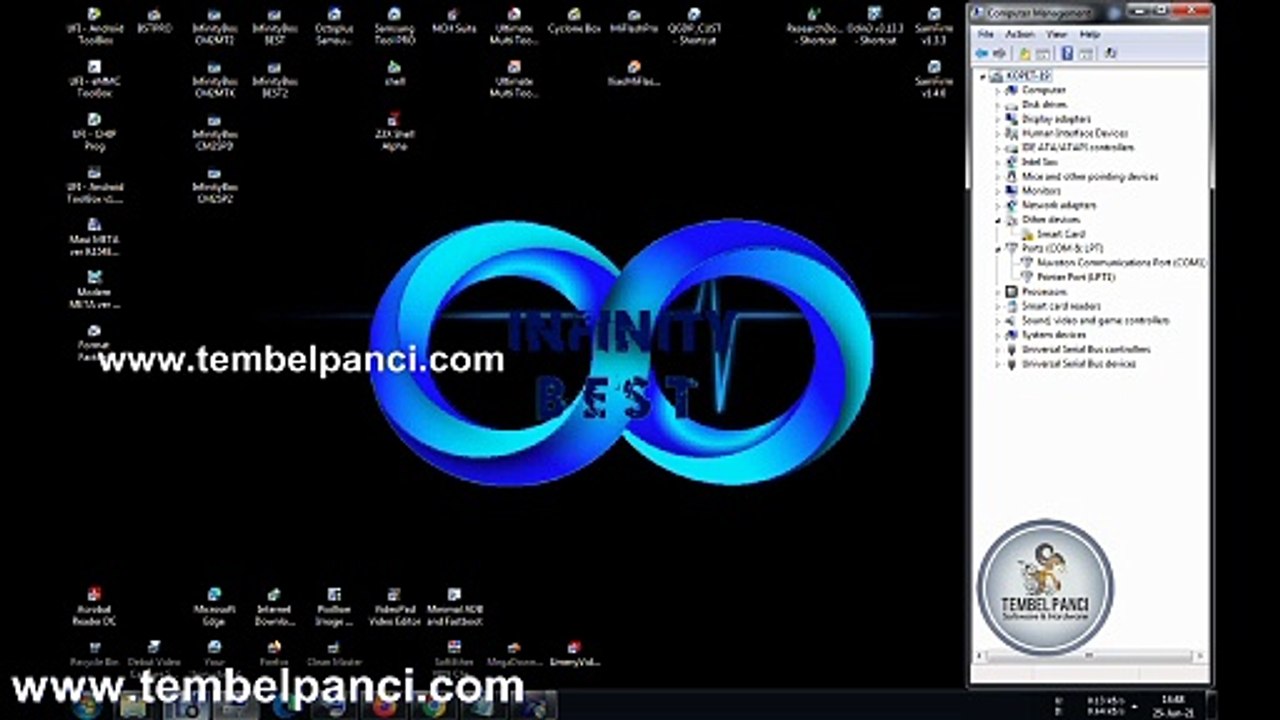Open the File menu in Computer Management
Viewport: 1280px width, 720px height.
tap(986, 34)
